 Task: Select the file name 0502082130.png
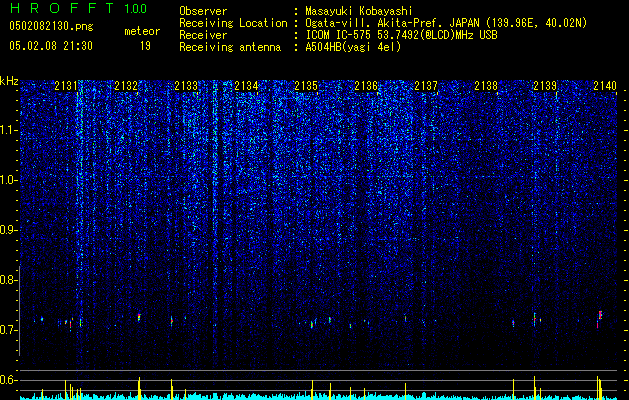point(51,26)
